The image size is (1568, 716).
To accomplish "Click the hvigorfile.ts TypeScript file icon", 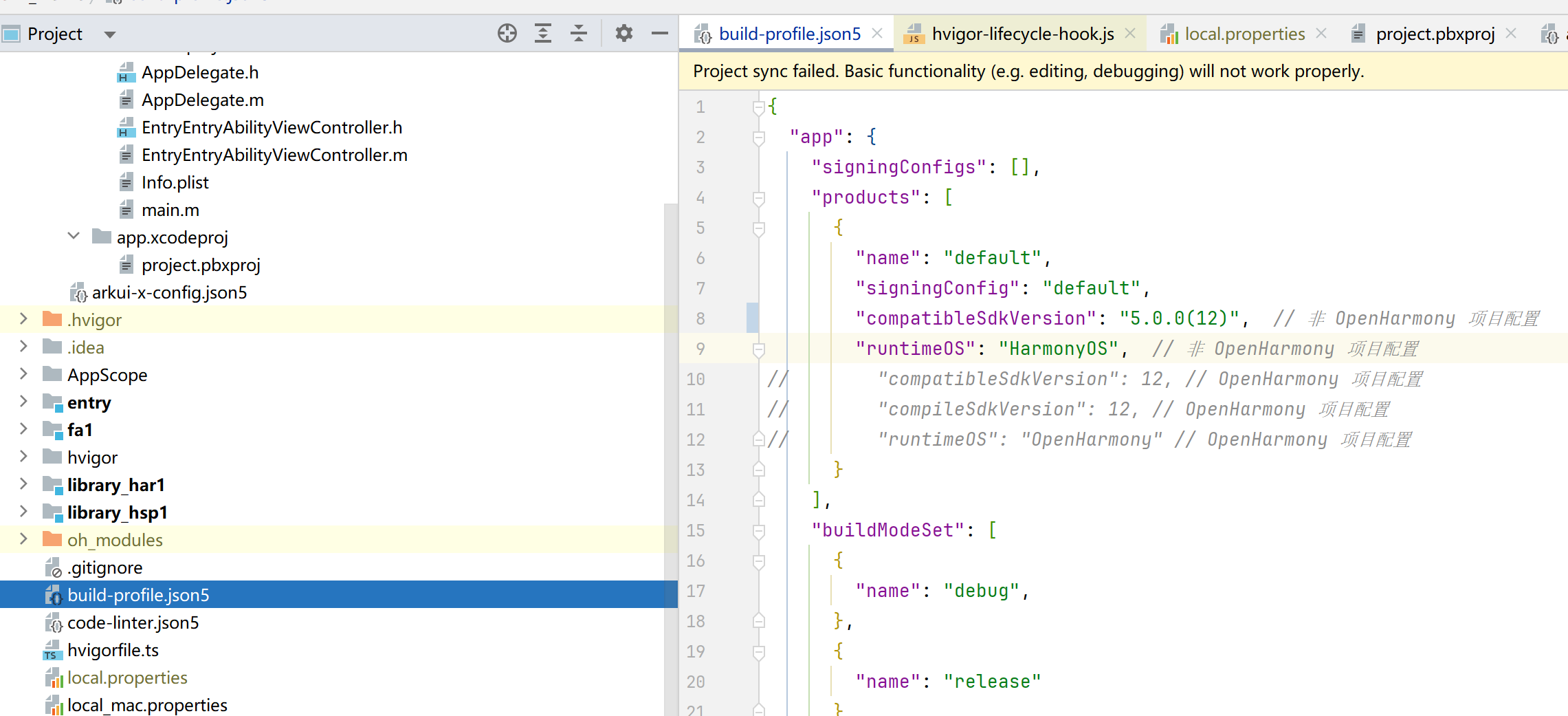I will (52, 650).
